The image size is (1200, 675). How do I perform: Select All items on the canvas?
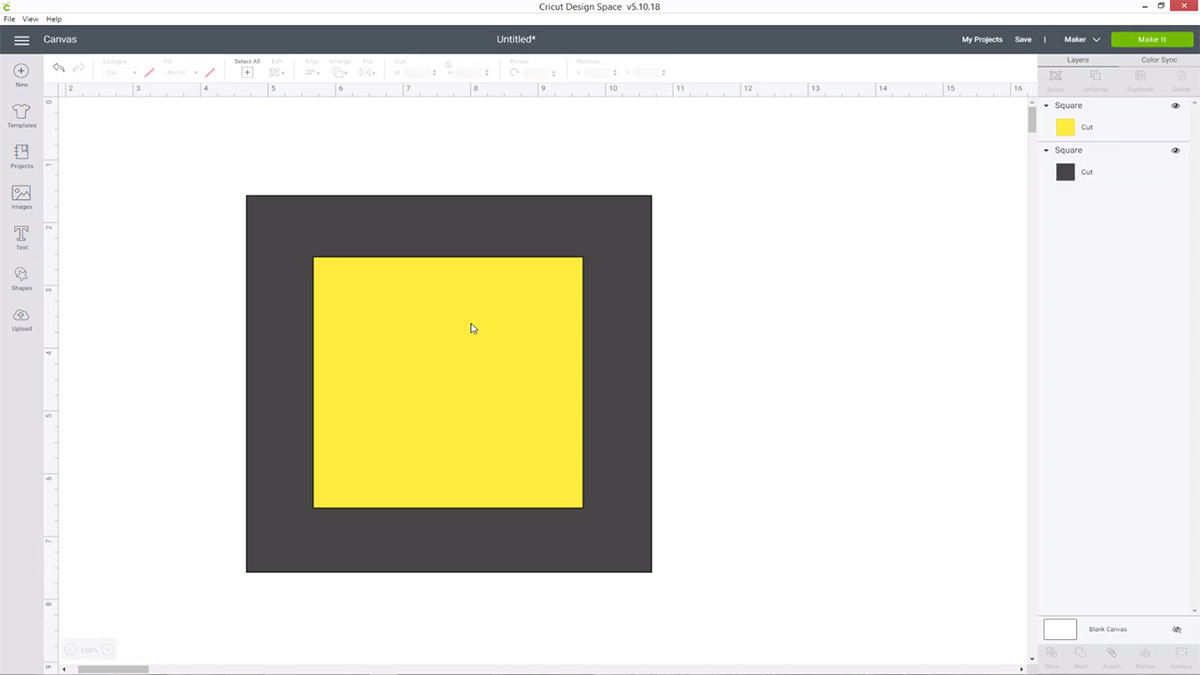click(245, 71)
